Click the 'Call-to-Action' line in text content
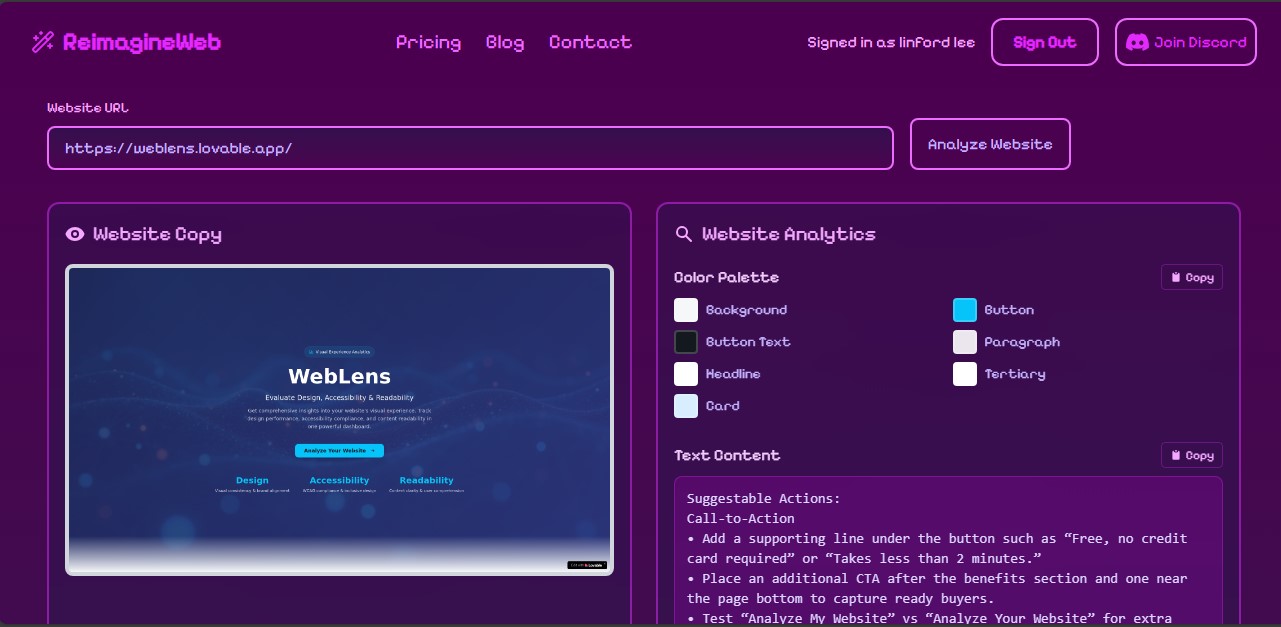The width and height of the screenshot is (1281, 627). point(741,518)
